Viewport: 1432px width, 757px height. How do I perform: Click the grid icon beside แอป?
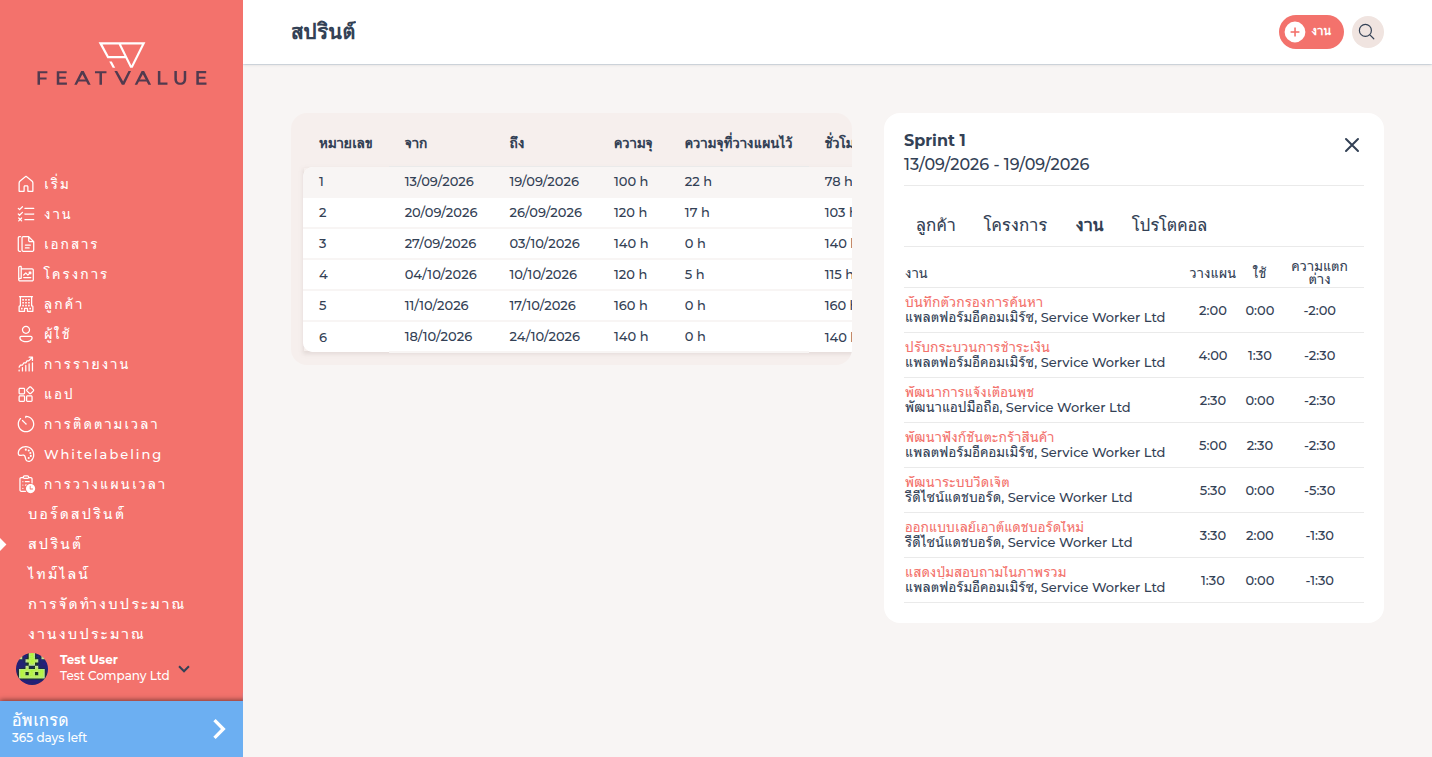click(x=26, y=394)
